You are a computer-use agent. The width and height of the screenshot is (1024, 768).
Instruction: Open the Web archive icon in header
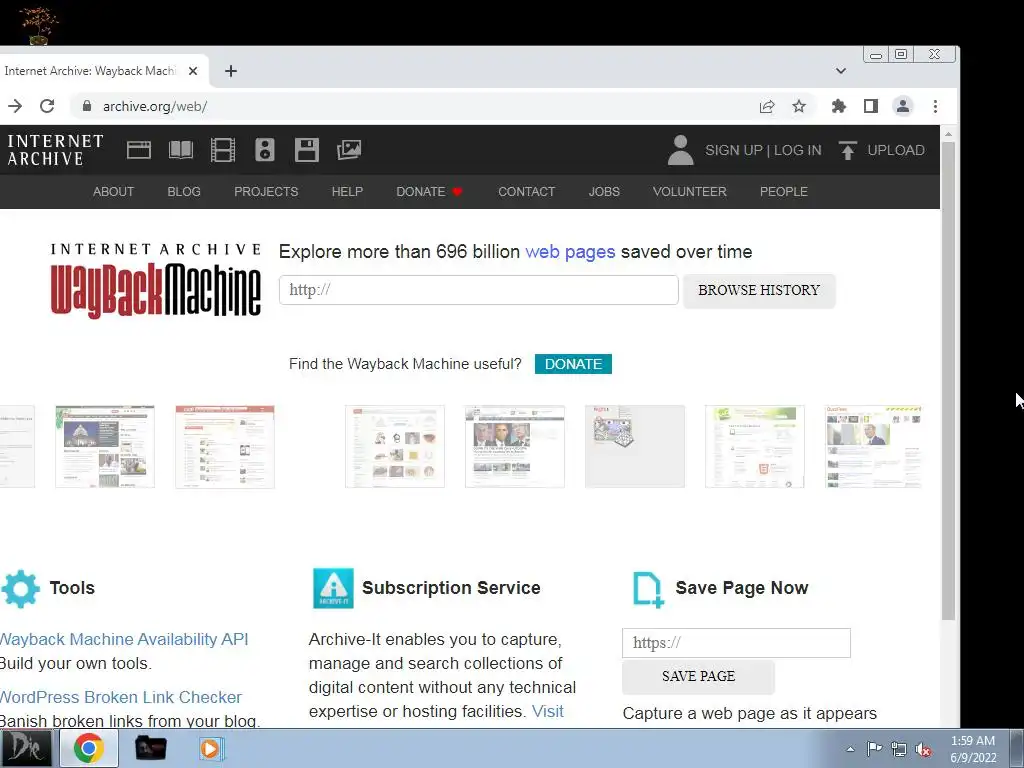click(138, 150)
